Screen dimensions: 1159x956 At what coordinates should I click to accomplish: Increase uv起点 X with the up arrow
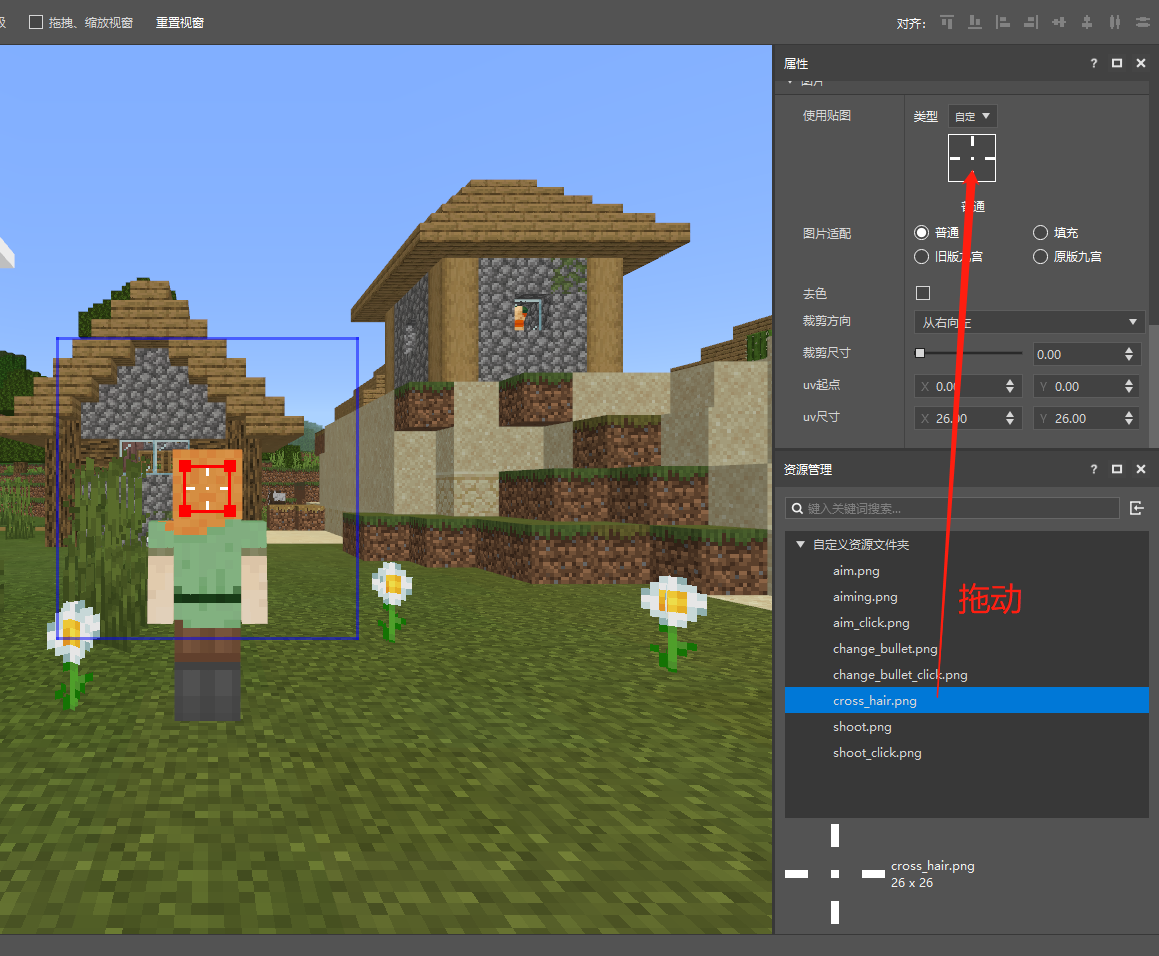coord(1010,382)
